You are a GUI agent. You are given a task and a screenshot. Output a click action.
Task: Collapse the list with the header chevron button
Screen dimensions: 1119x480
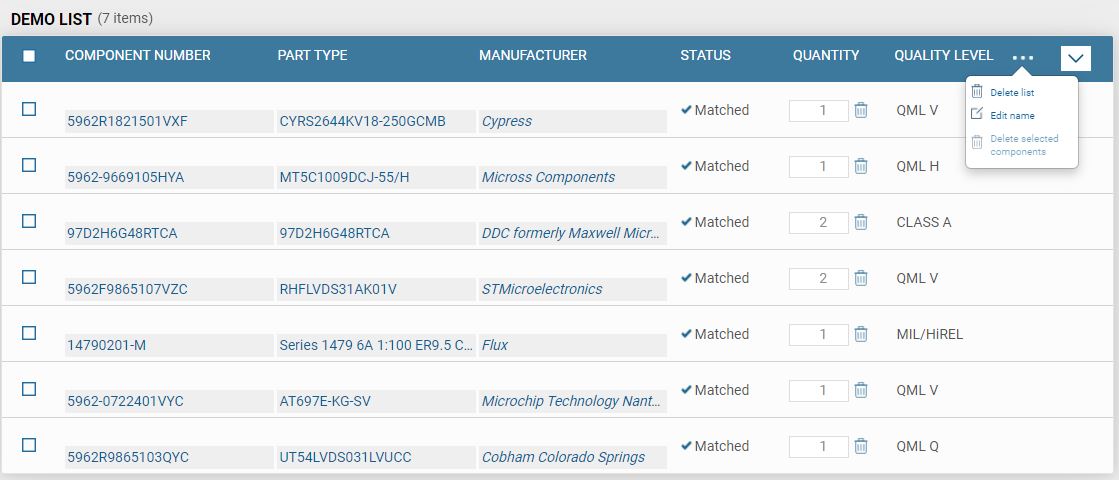1076,58
